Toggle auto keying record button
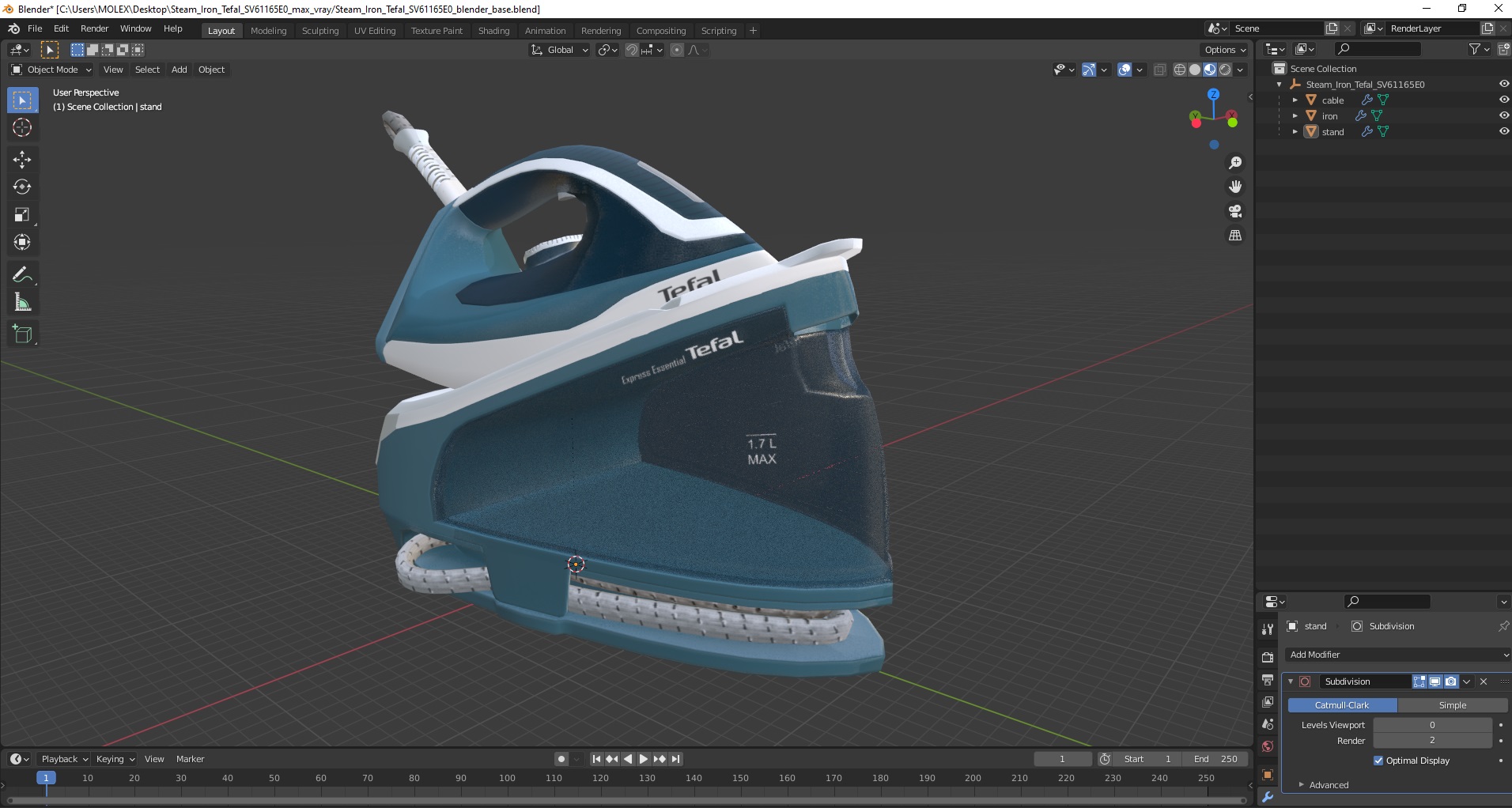 [x=561, y=759]
